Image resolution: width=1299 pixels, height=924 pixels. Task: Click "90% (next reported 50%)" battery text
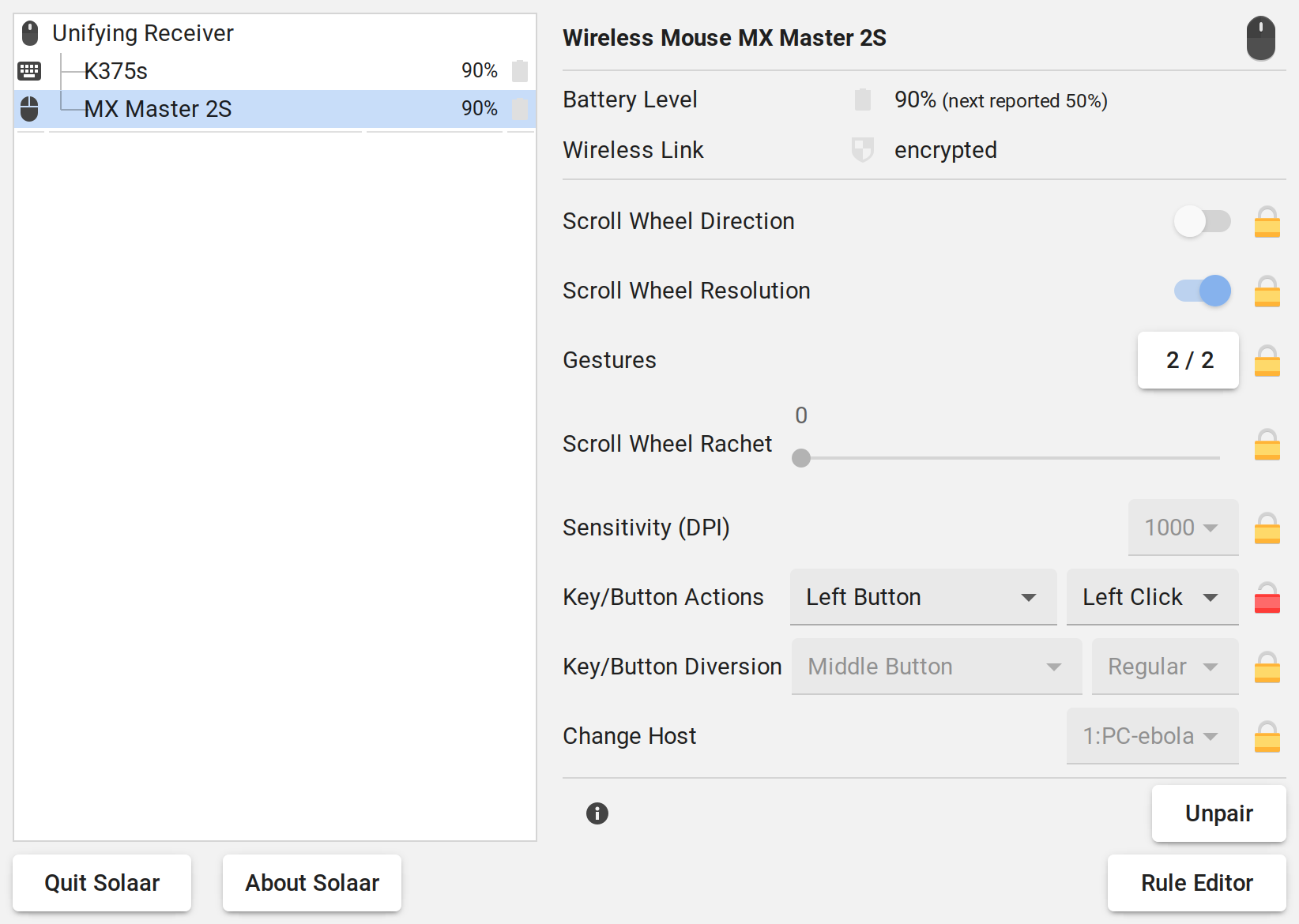(x=1001, y=100)
